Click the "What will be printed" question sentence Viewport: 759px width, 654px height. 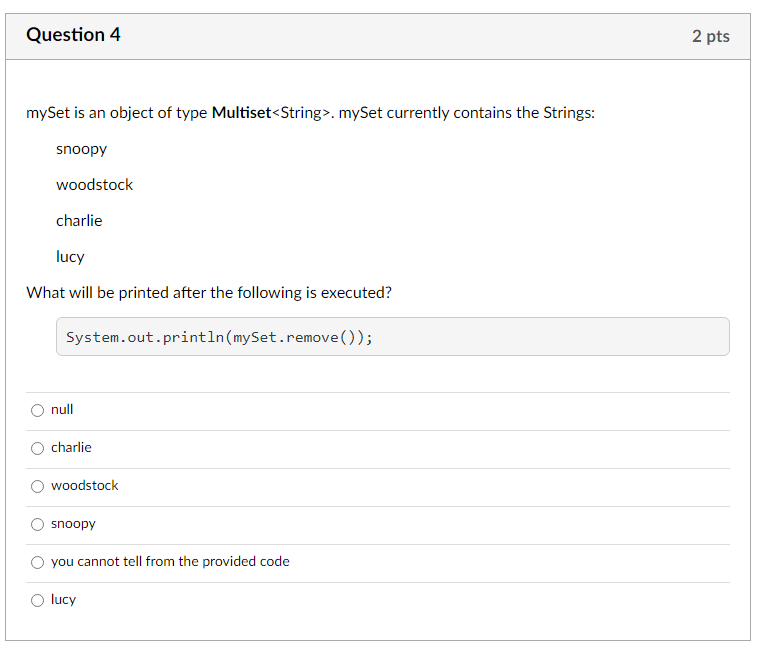pyautogui.click(x=209, y=293)
